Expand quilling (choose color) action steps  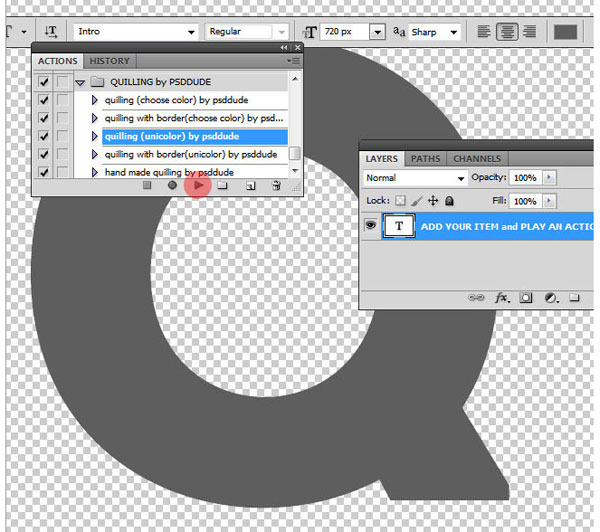95,100
